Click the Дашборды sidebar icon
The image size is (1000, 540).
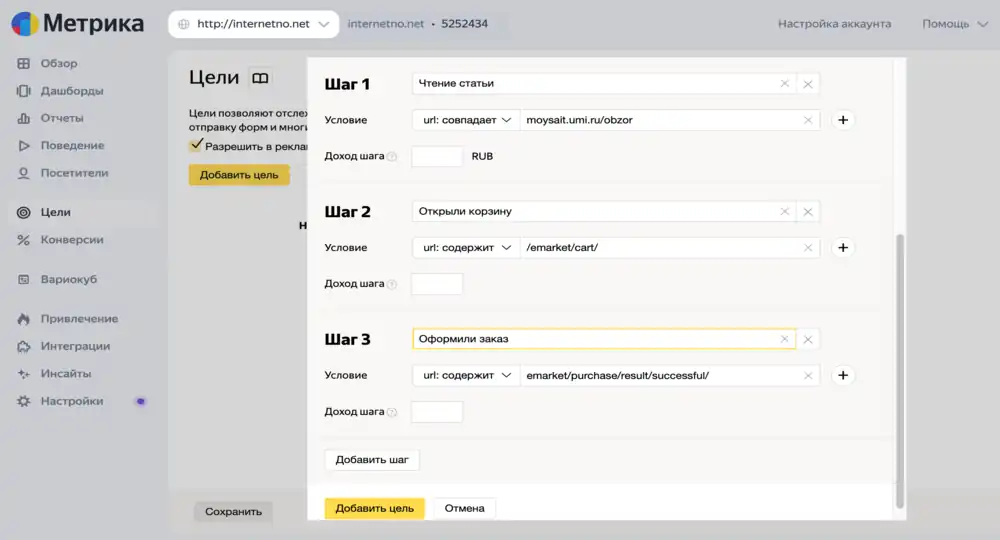click(24, 91)
